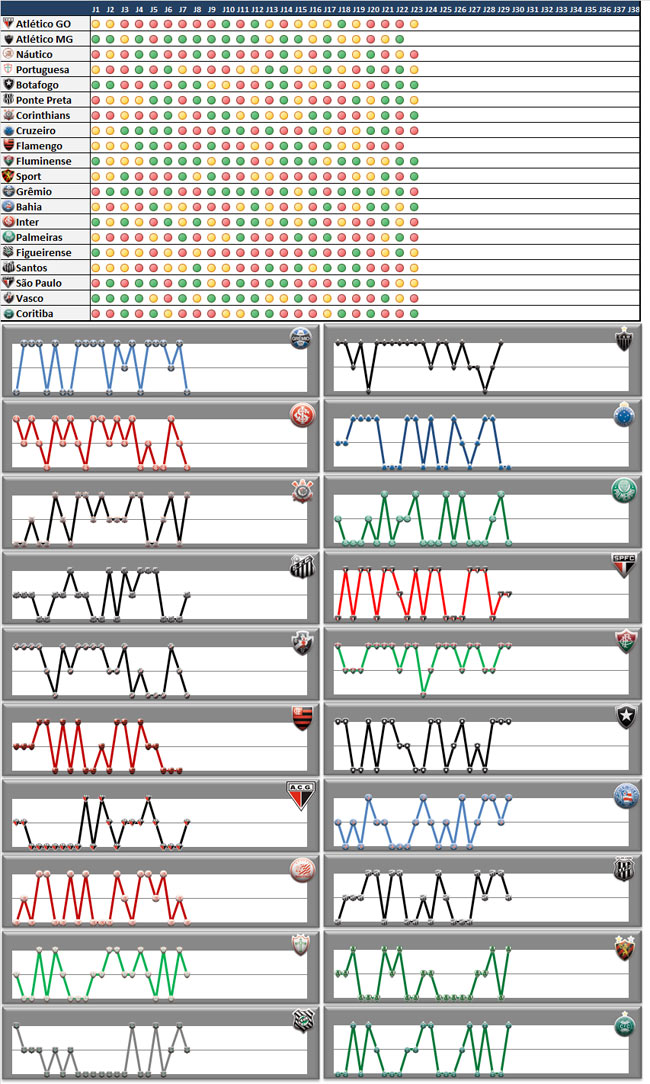Viewport: 650px width, 1084px height.
Task: Select the J38 column header
Action: point(633,9)
